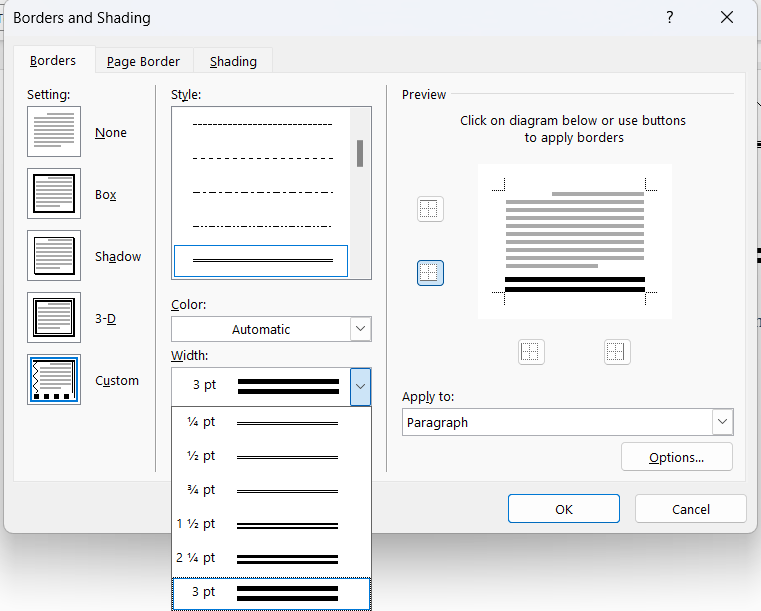This screenshot has height=611, width=761.
Task: Choose 2 ¼ pt width option
Action: pyautogui.click(x=271, y=559)
